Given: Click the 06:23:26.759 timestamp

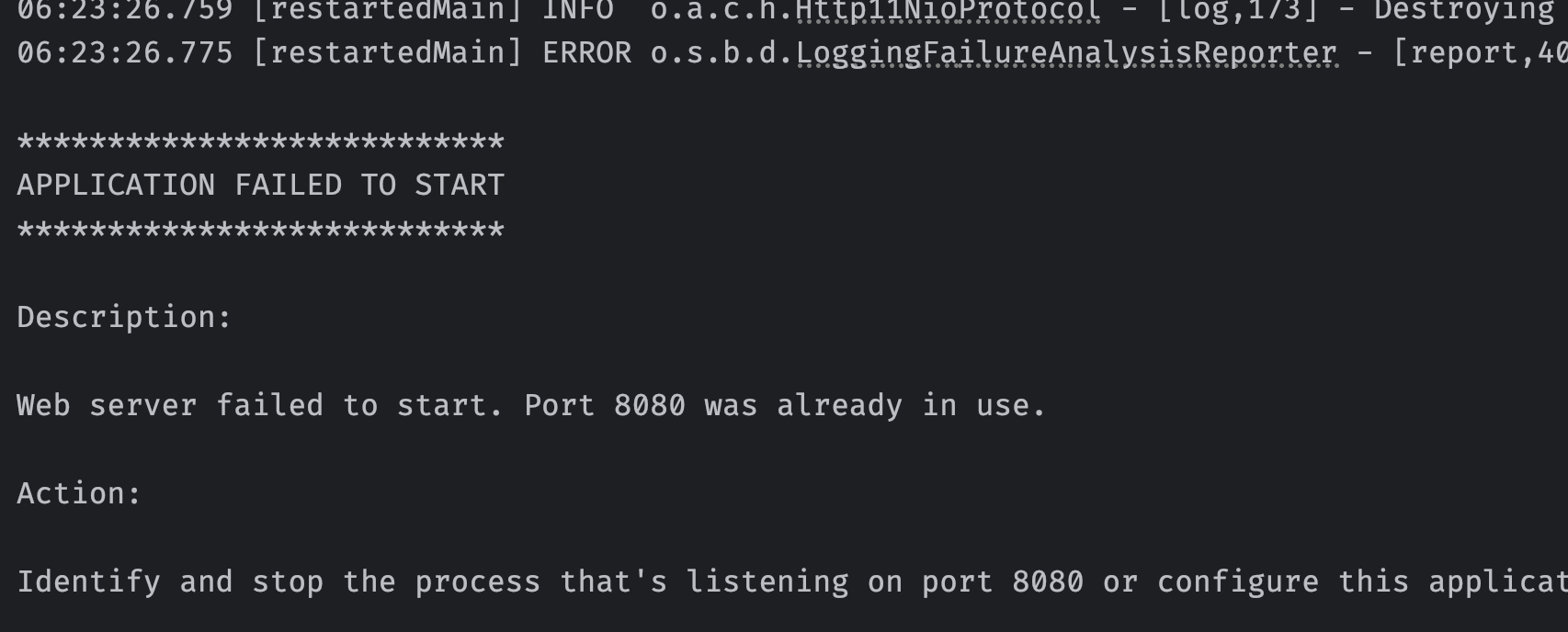Looking at the screenshot, I should [125, 10].
